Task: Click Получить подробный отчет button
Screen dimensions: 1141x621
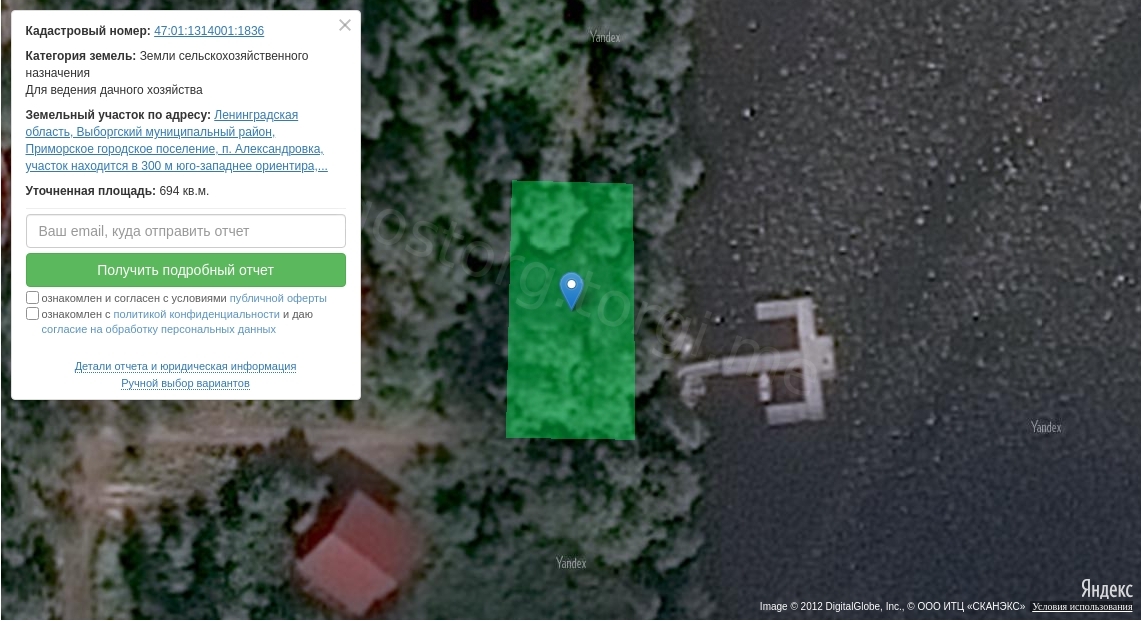Action: coord(186,270)
